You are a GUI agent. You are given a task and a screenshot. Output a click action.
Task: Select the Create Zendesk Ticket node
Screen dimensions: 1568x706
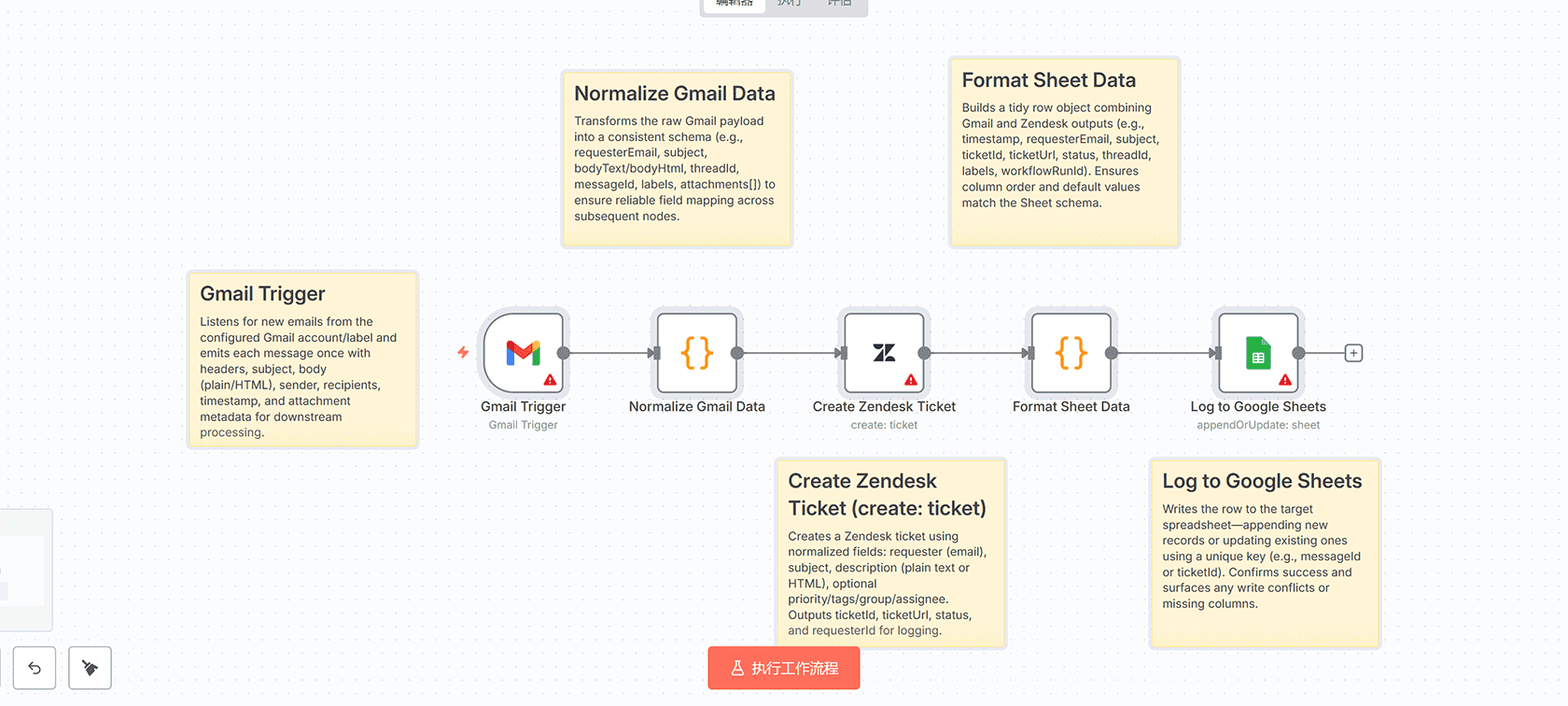pos(884,353)
